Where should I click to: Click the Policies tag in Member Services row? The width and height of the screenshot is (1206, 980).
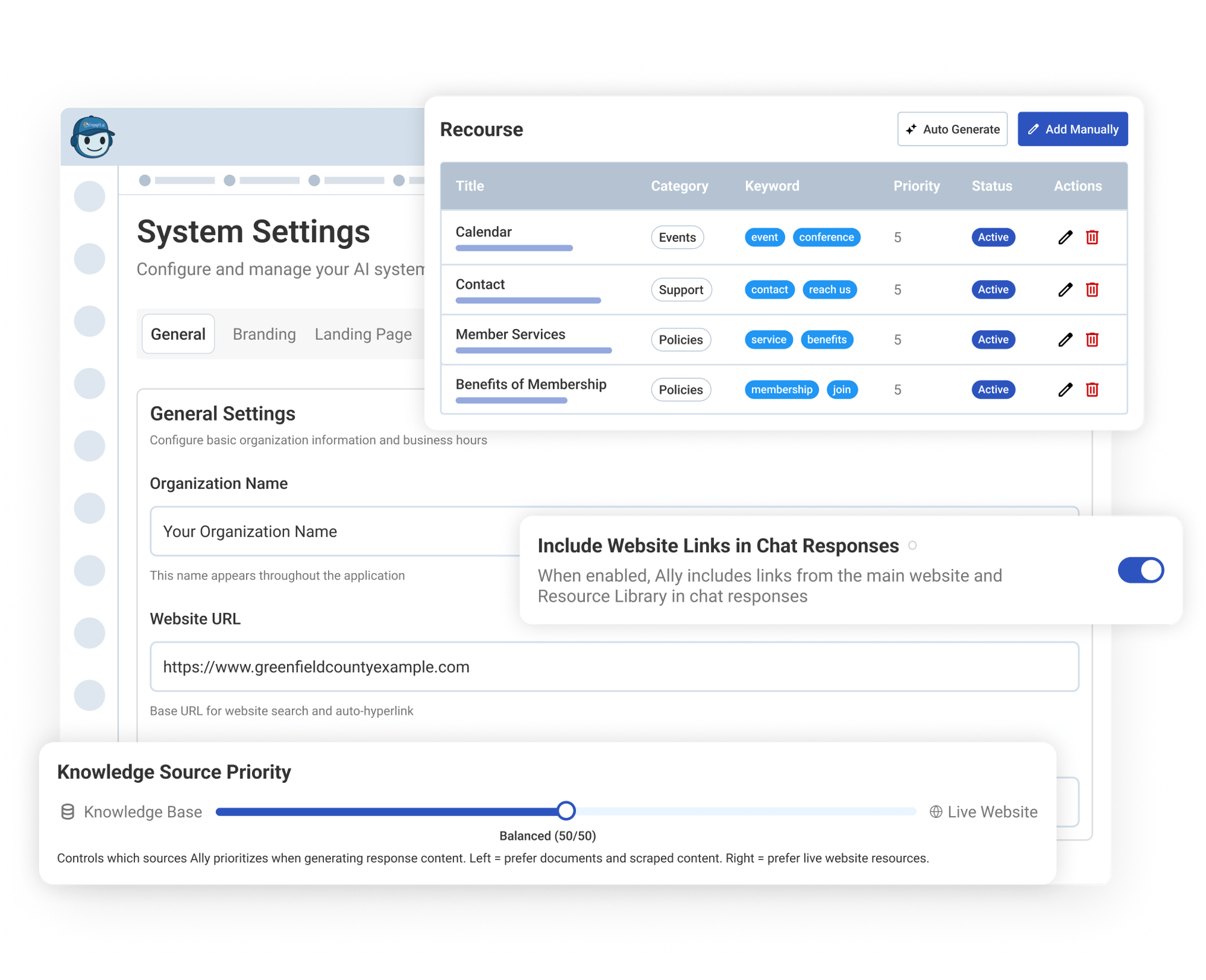681,340
